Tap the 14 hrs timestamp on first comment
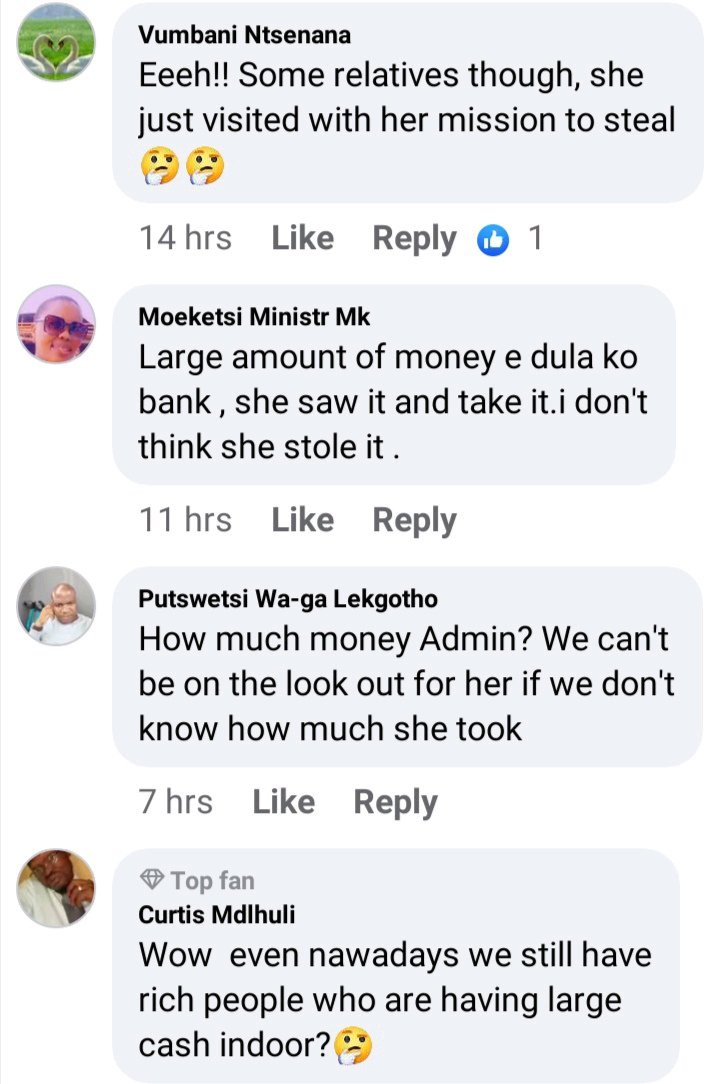 point(185,239)
